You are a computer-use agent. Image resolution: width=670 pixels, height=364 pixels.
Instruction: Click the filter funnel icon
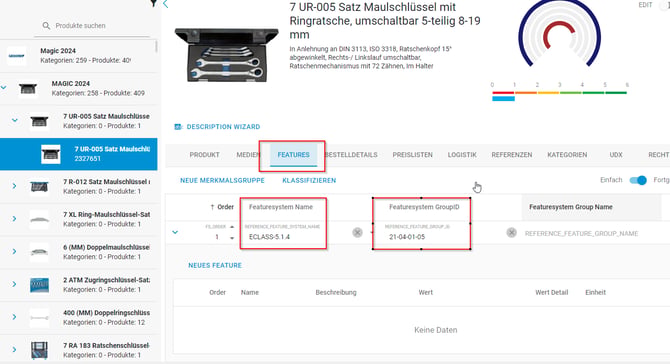pyautogui.click(x=153, y=3)
